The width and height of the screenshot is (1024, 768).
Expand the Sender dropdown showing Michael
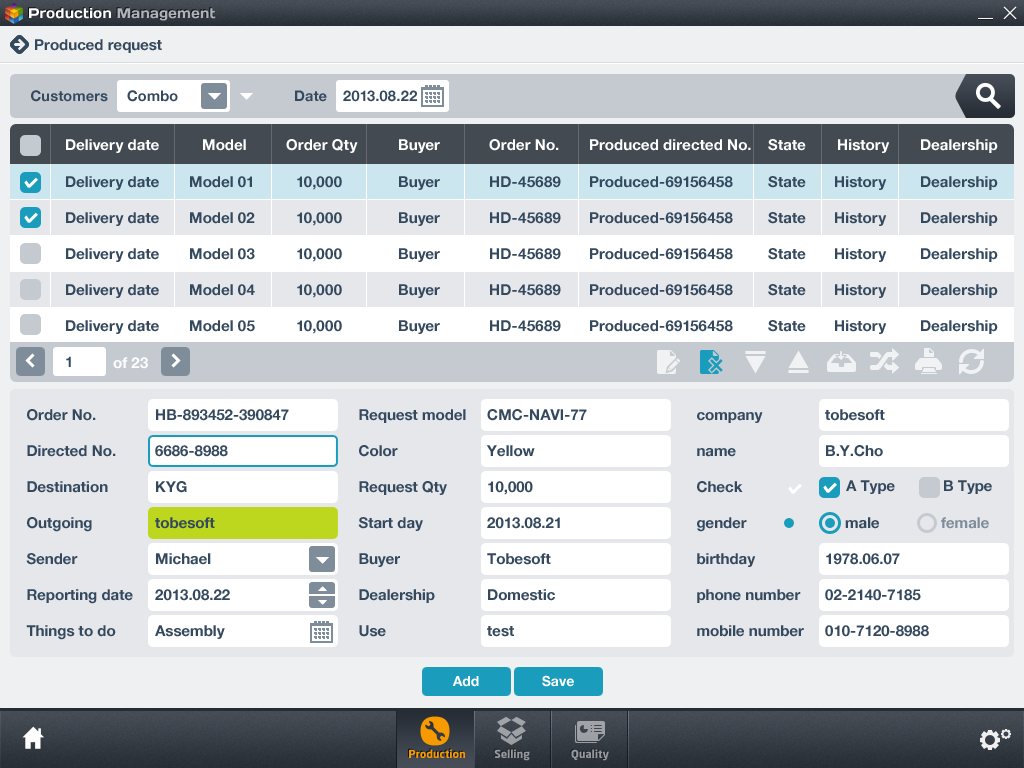click(324, 559)
